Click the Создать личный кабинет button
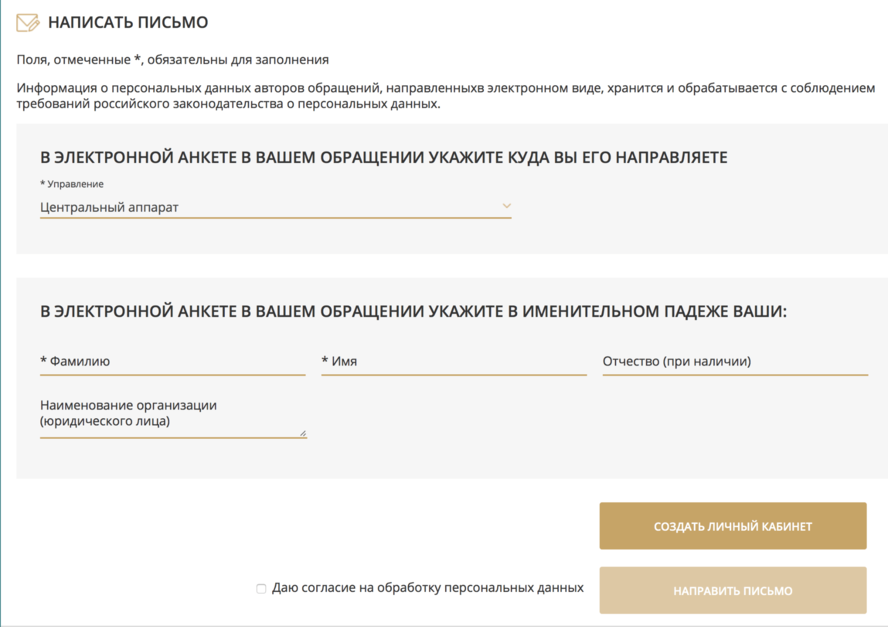 [733, 526]
